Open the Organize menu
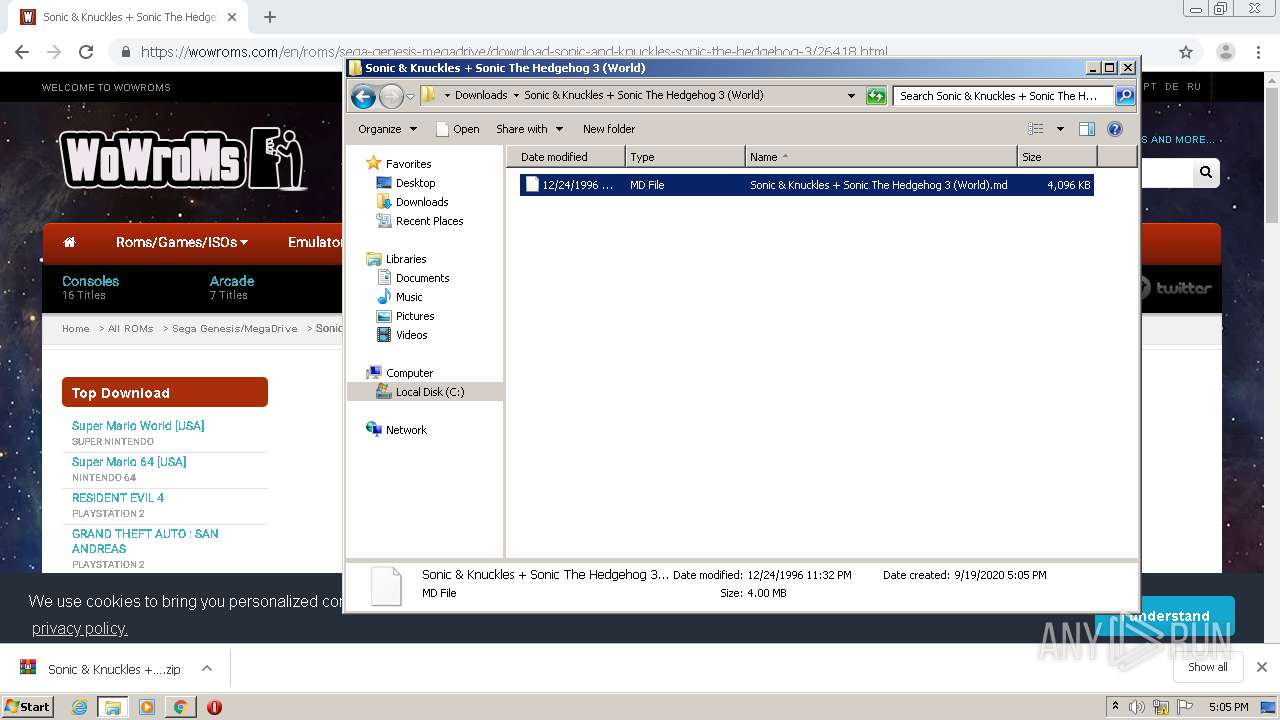Viewport: 1280px width, 720px height. tap(387, 129)
